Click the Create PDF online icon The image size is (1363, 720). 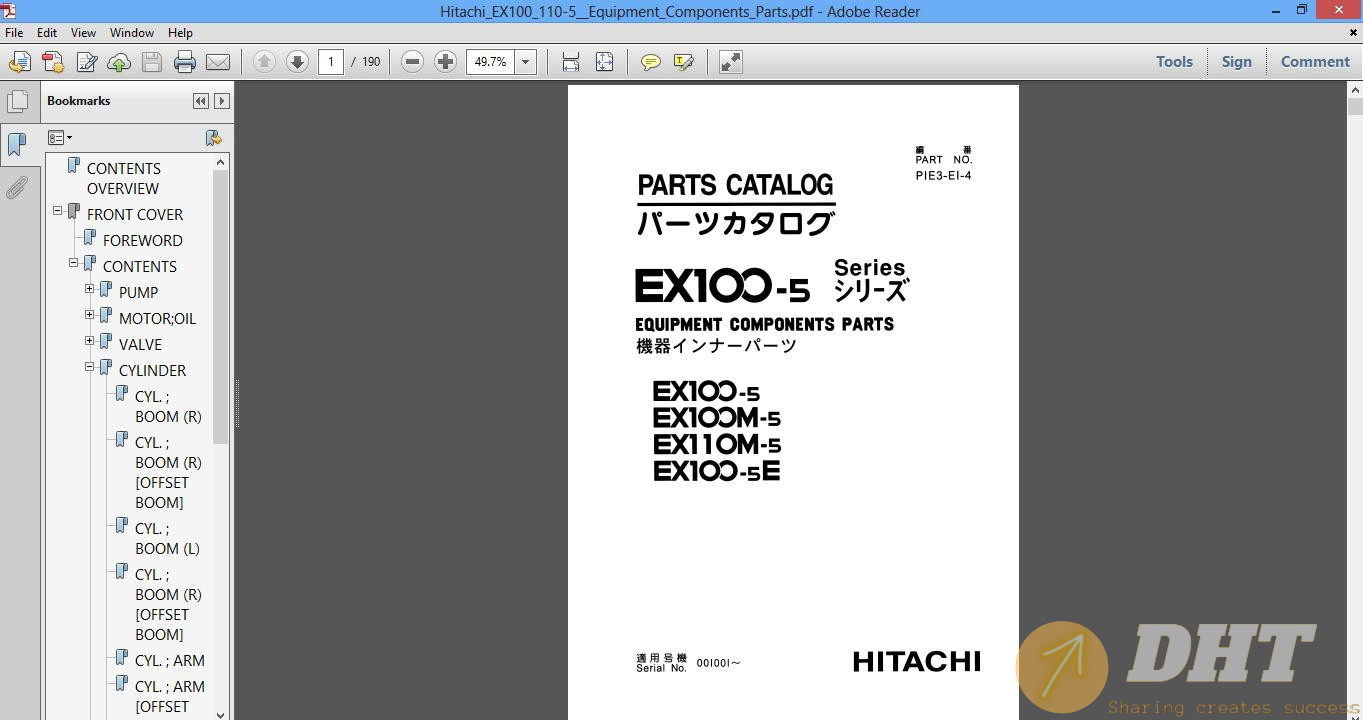pyautogui.click(x=53, y=62)
